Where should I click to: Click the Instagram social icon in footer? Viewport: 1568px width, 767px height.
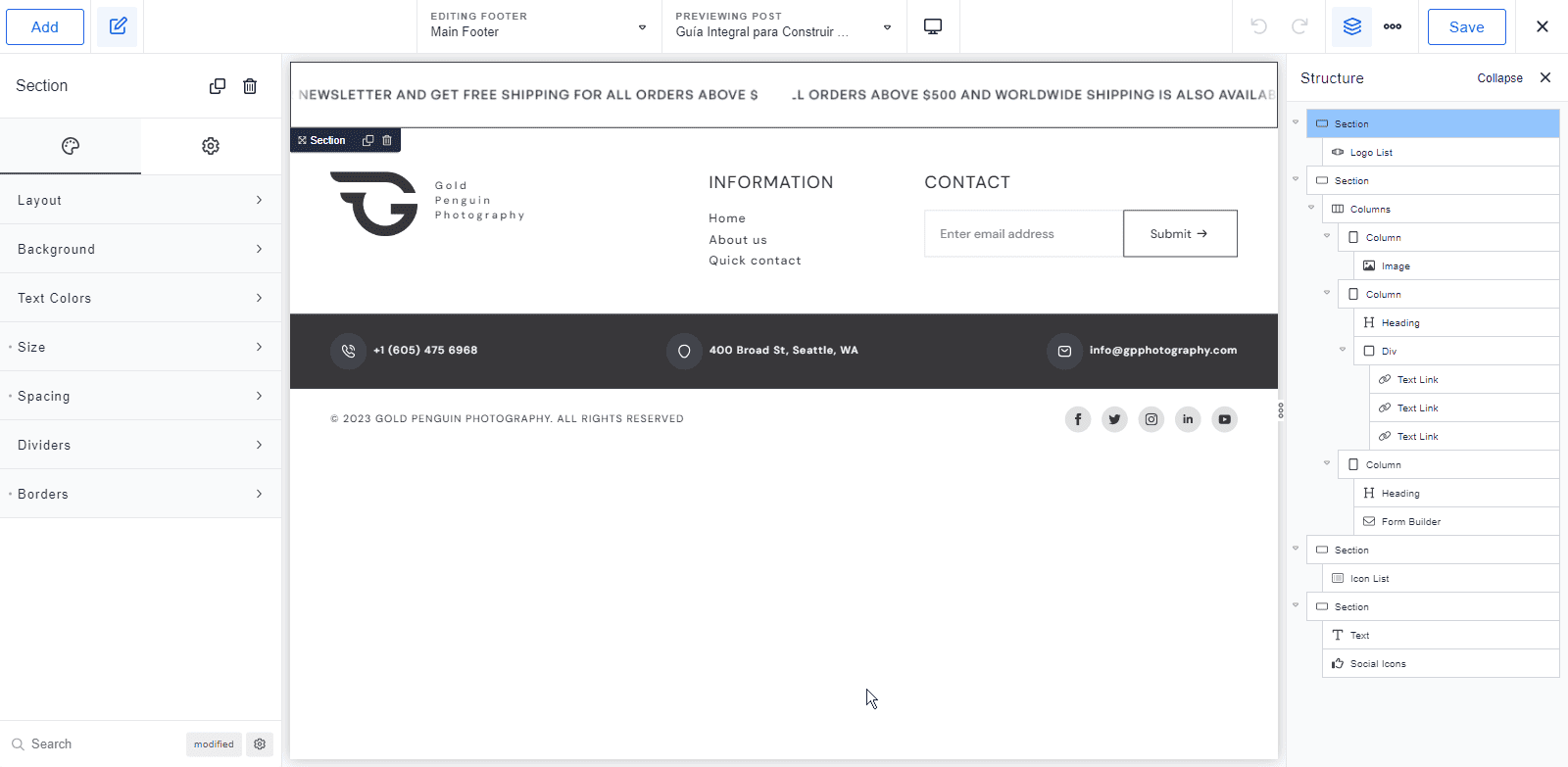(x=1151, y=419)
